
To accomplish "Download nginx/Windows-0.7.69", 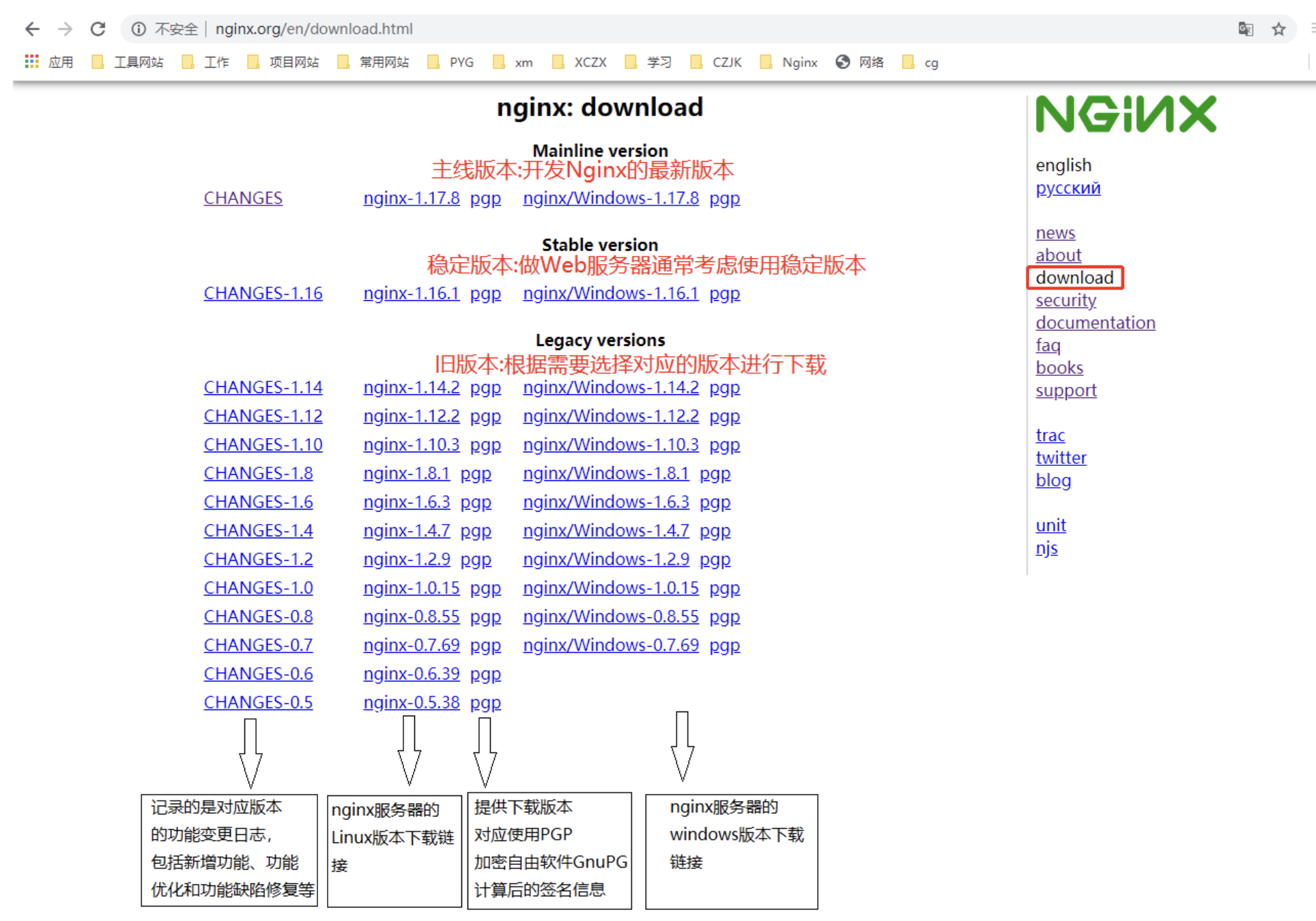I will pos(611,645).
